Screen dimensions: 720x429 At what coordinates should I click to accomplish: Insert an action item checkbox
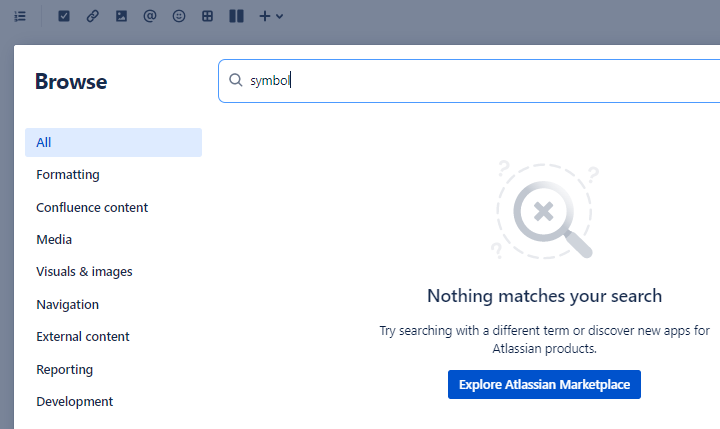coord(64,17)
